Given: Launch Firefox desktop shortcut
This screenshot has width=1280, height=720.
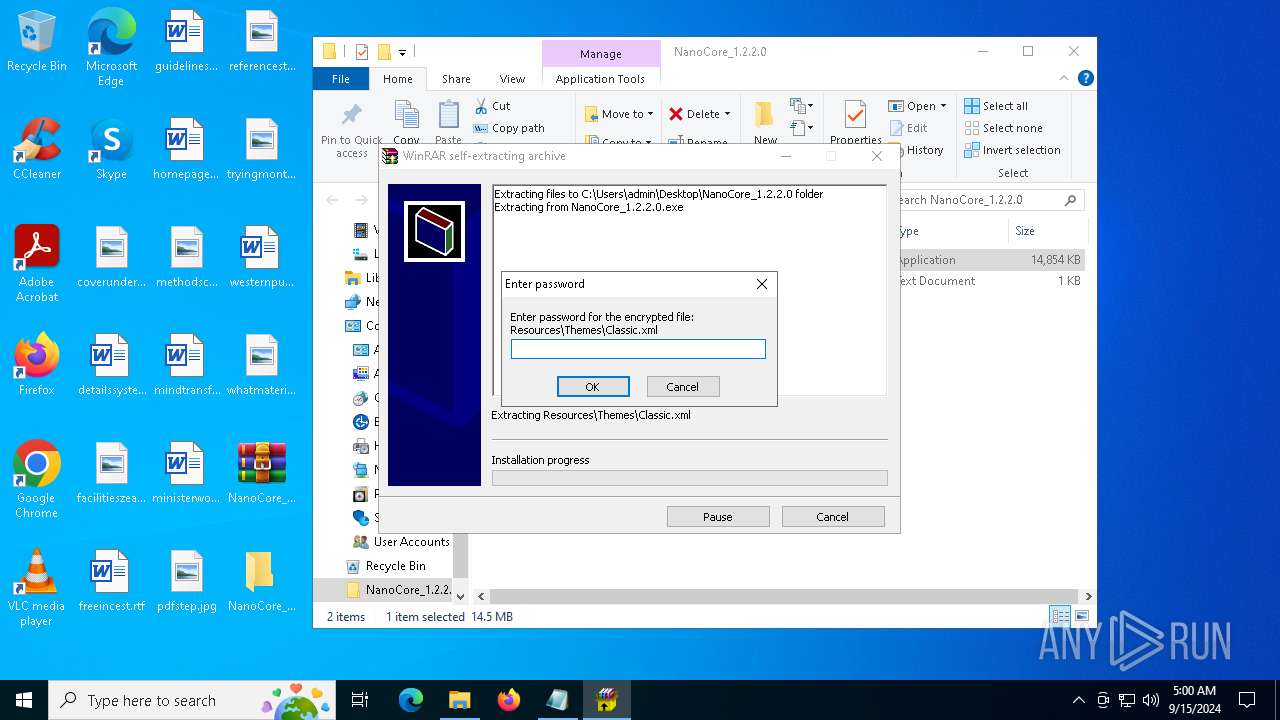Looking at the screenshot, I should [37, 365].
